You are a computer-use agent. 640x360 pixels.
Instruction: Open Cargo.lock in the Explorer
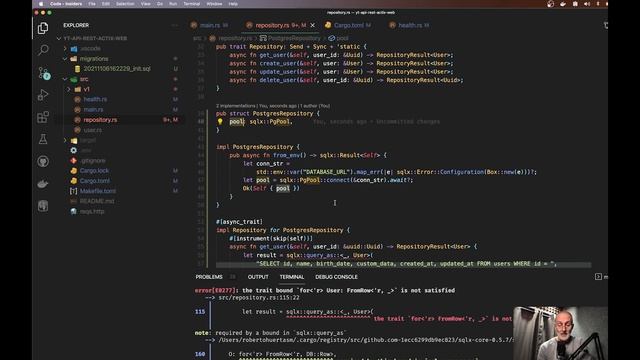click(x=94, y=171)
